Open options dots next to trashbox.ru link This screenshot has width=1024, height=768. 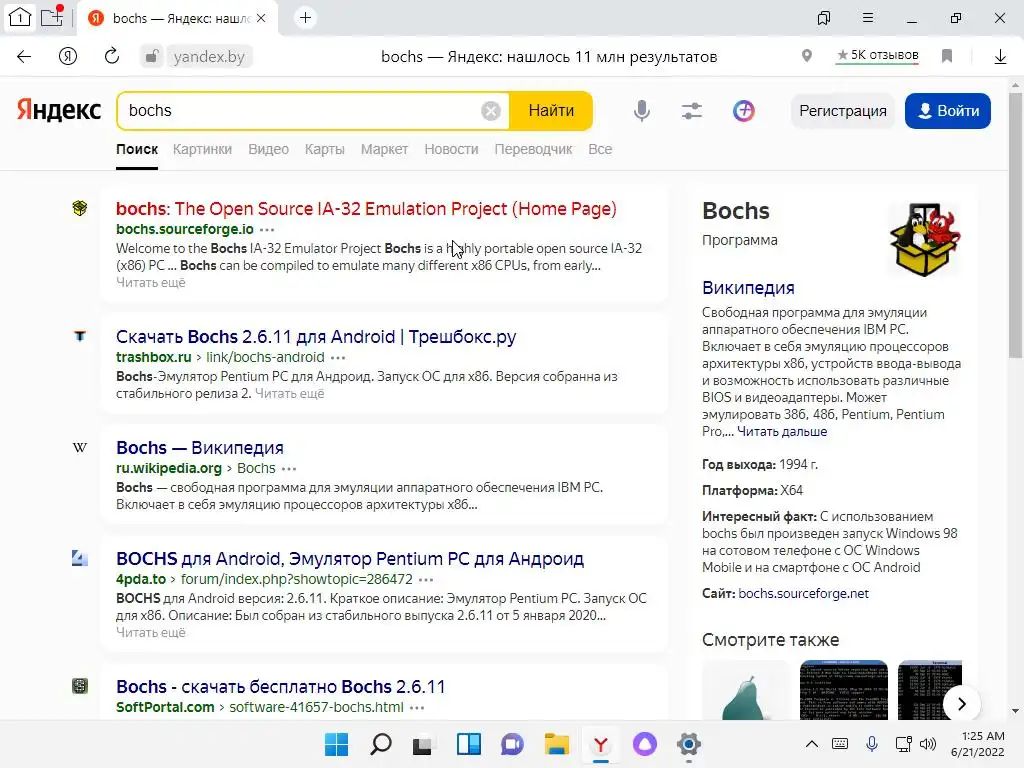tap(338, 357)
